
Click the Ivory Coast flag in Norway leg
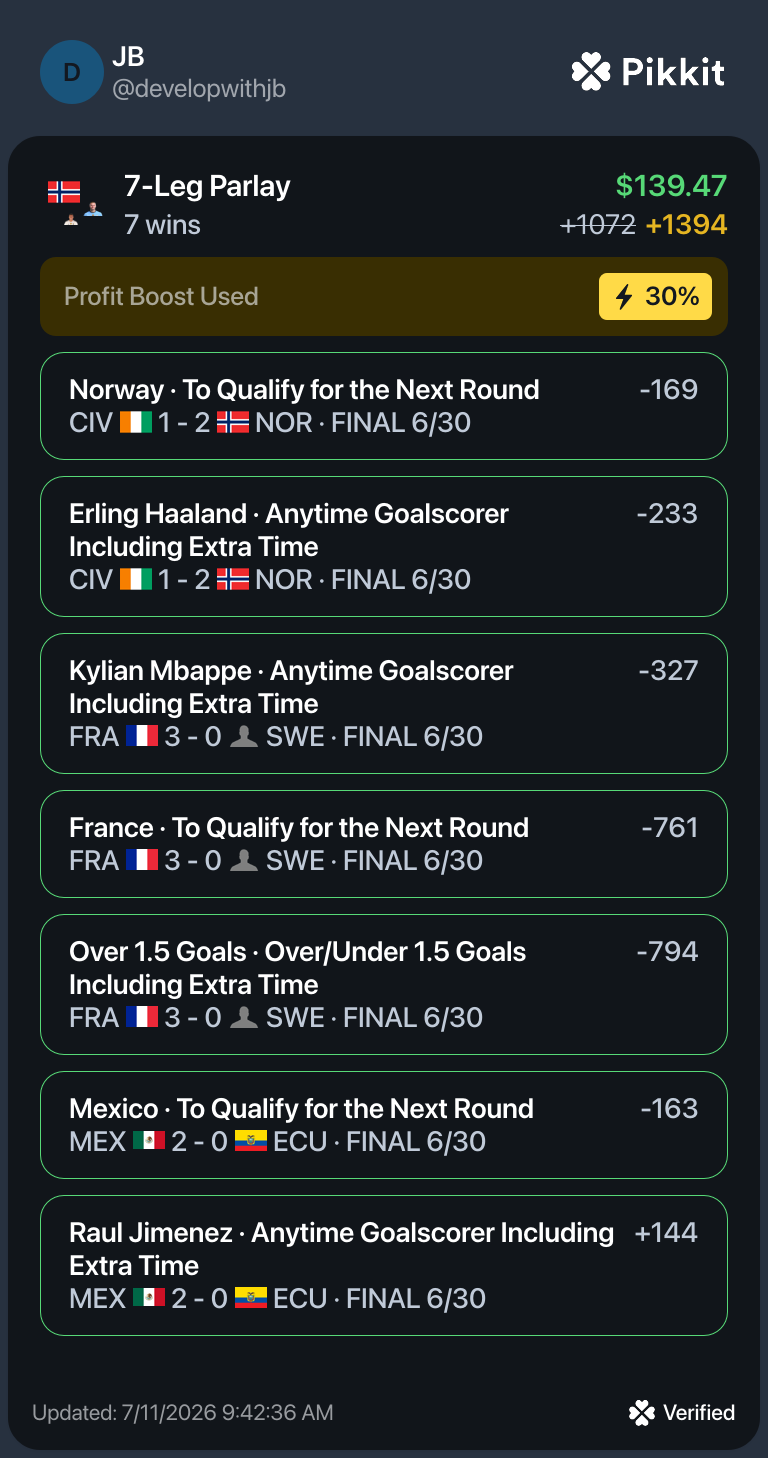tap(135, 422)
